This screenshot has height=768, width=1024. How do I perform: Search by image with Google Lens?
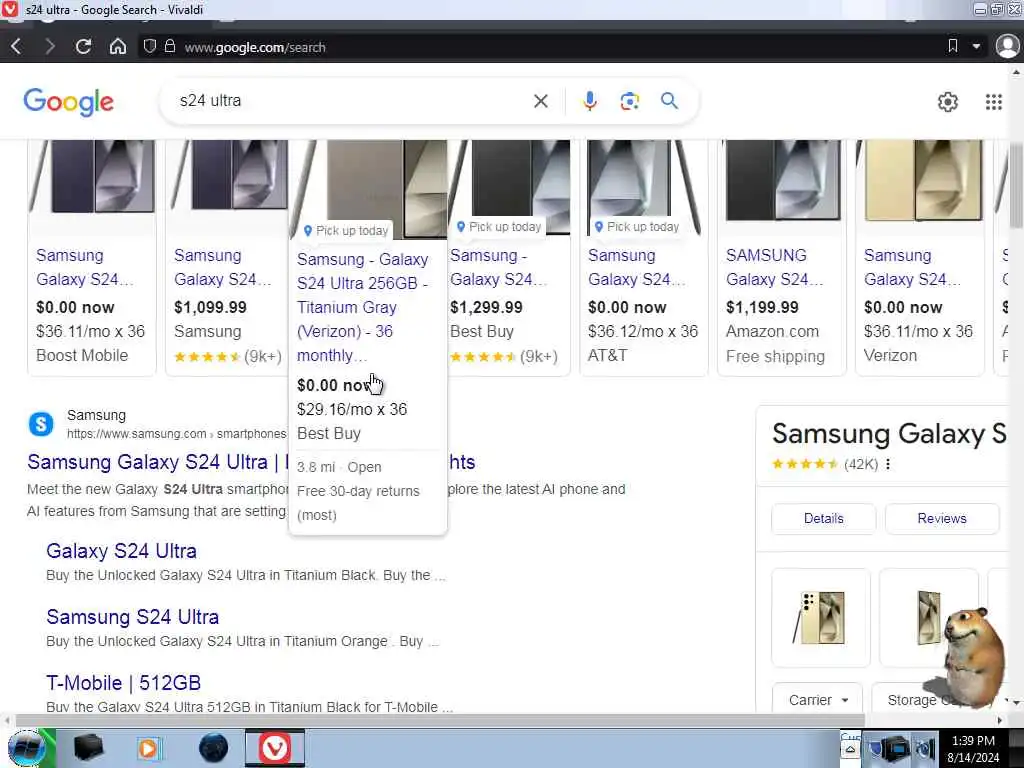pos(630,101)
